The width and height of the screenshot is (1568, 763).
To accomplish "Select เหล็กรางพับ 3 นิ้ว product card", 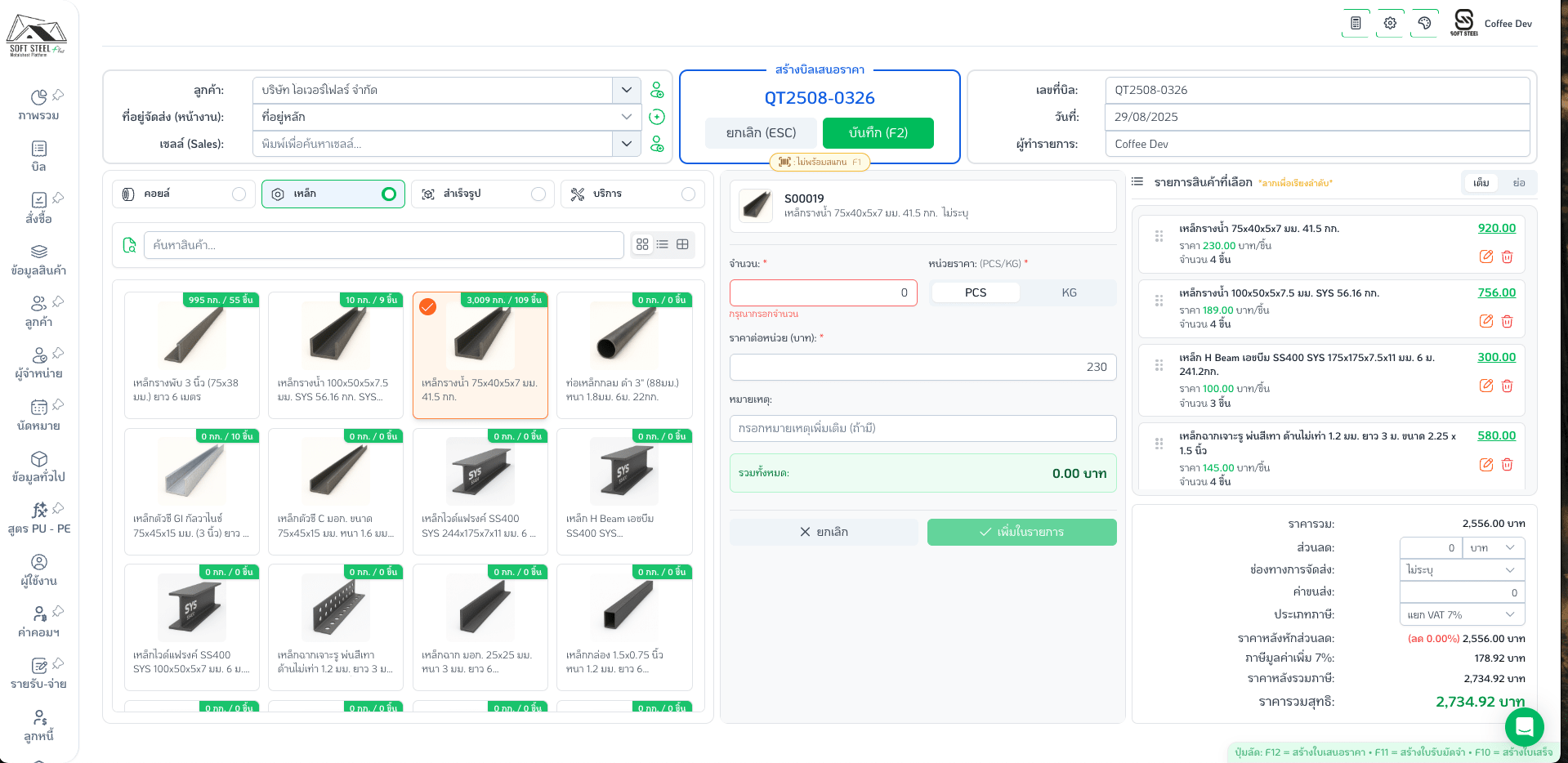I will pos(192,355).
